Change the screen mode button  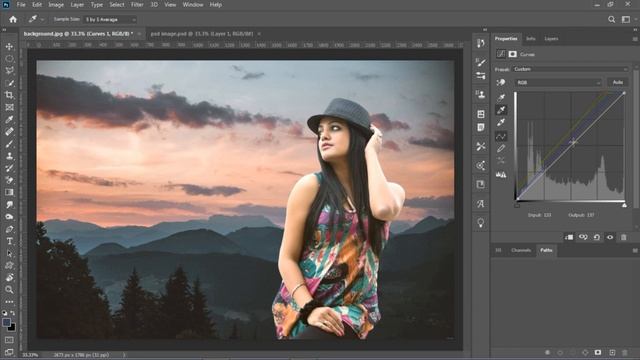9,351
